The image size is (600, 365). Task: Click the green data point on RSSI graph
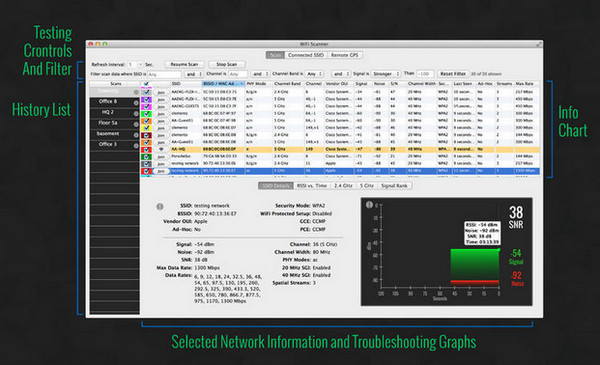point(499,249)
